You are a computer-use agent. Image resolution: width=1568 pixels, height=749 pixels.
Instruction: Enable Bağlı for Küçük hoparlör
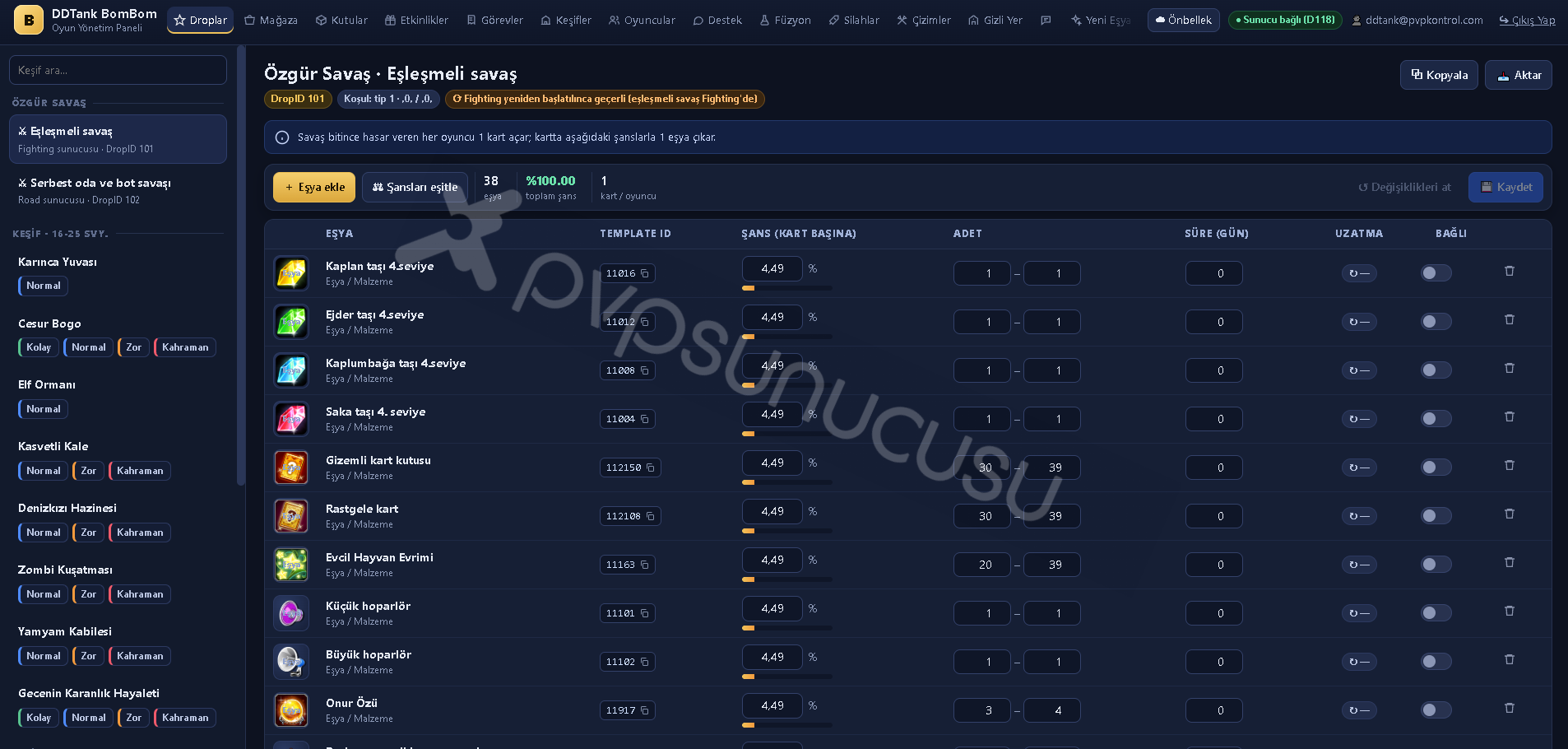(1436, 613)
